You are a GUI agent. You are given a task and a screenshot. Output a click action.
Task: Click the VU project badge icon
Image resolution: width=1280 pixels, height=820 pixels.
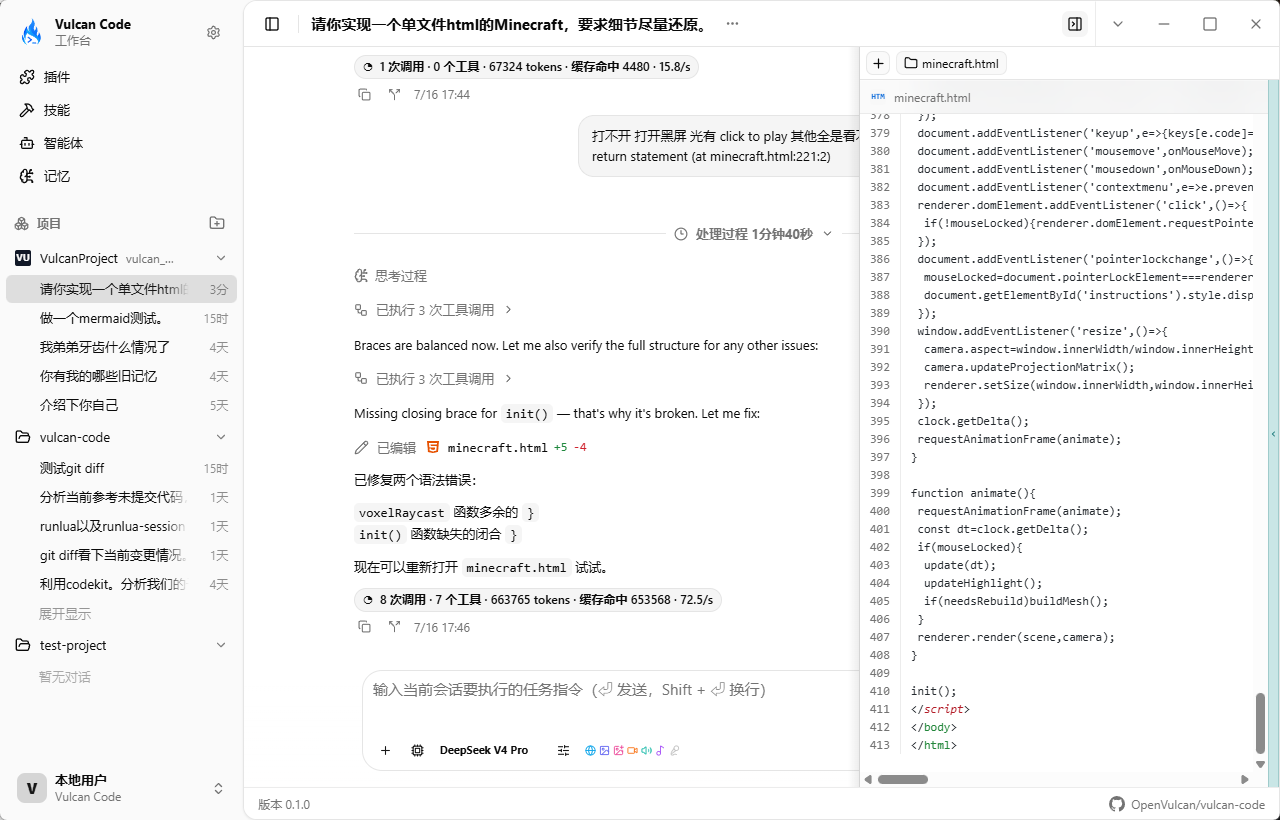(x=23, y=258)
